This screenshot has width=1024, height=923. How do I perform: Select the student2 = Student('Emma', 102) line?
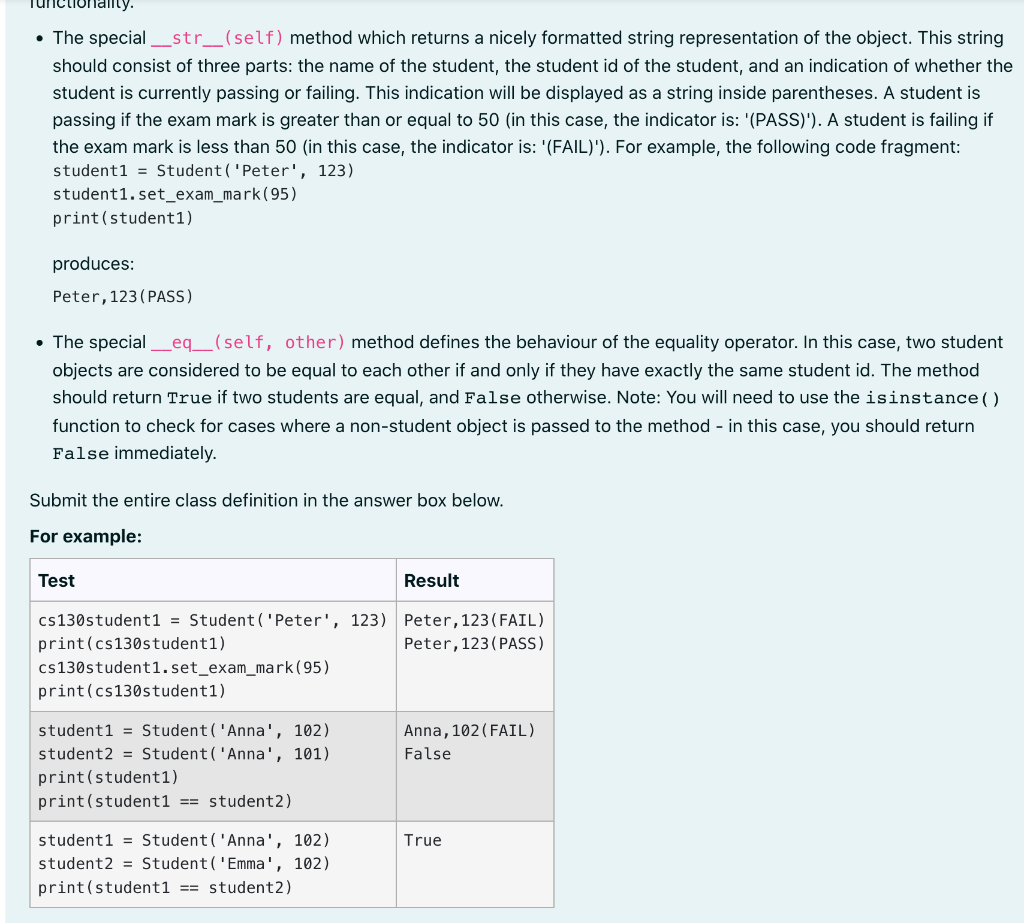click(x=184, y=863)
